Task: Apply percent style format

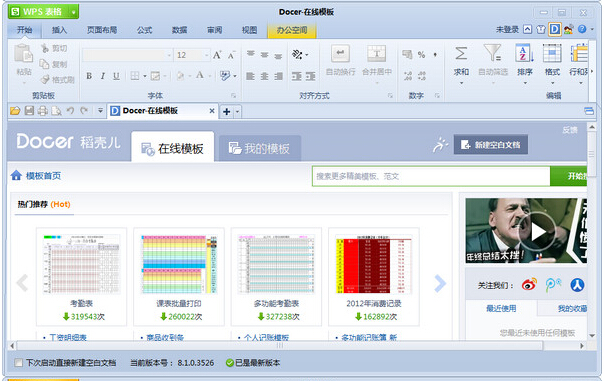Action: (421, 55)
